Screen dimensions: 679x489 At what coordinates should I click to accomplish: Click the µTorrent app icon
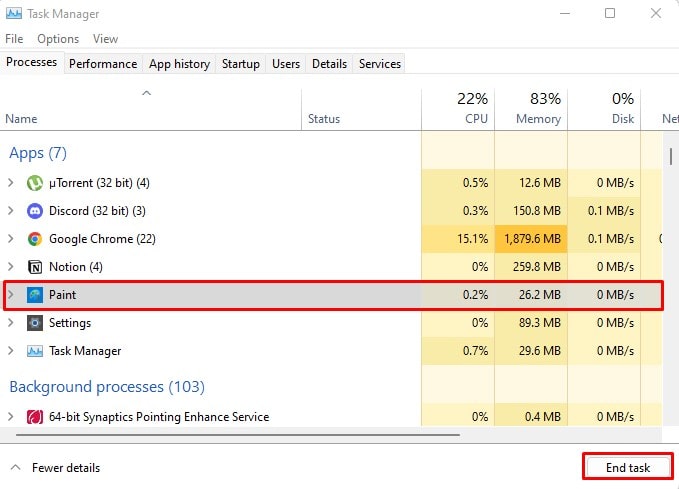pyautogui.click(x=35, y=183)
